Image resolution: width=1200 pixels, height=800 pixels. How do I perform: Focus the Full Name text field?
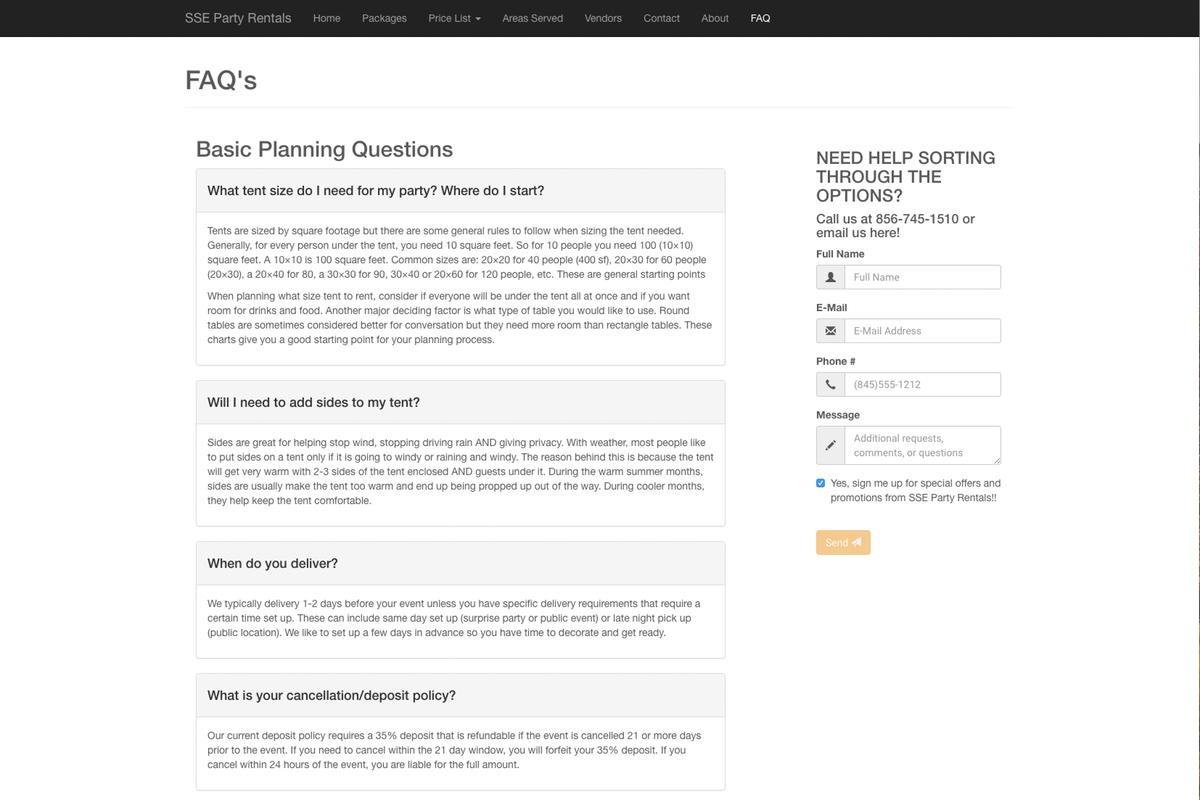(x=922, y=277)
